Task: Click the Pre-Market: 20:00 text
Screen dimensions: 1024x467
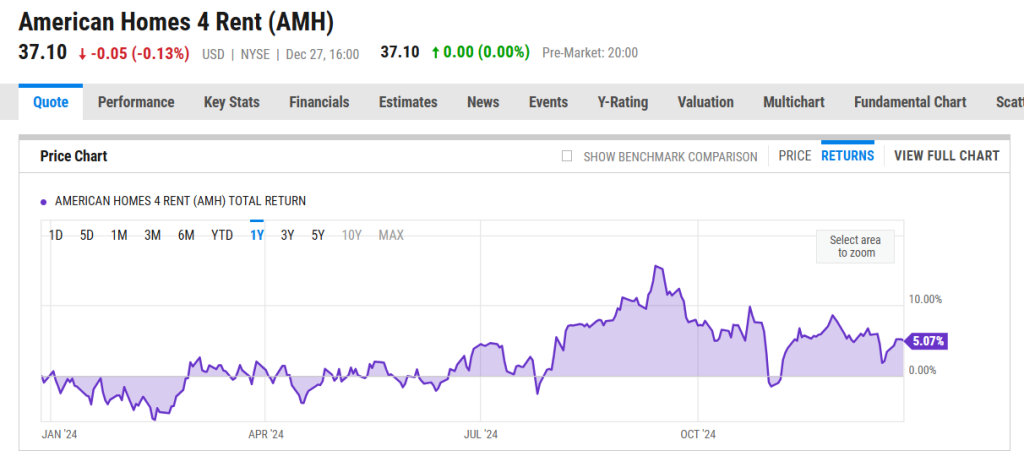Action: click(590, 53)
